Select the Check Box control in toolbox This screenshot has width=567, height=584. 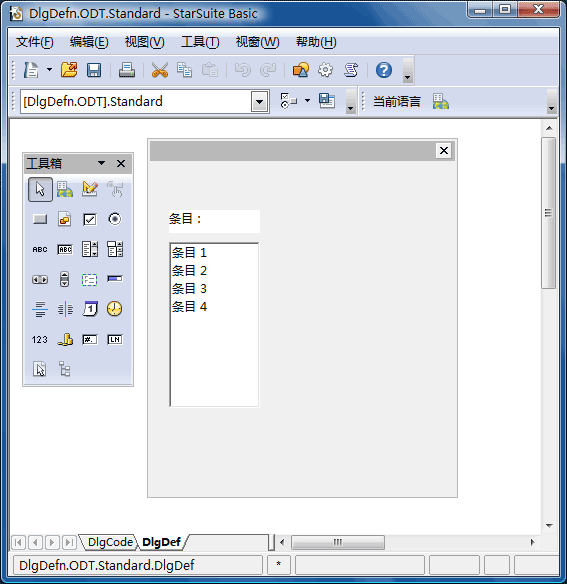pos(90,219)
